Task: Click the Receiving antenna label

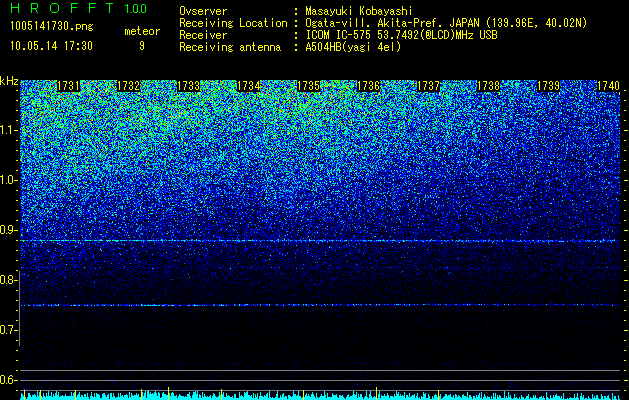Action: click(x=230, y=47)
